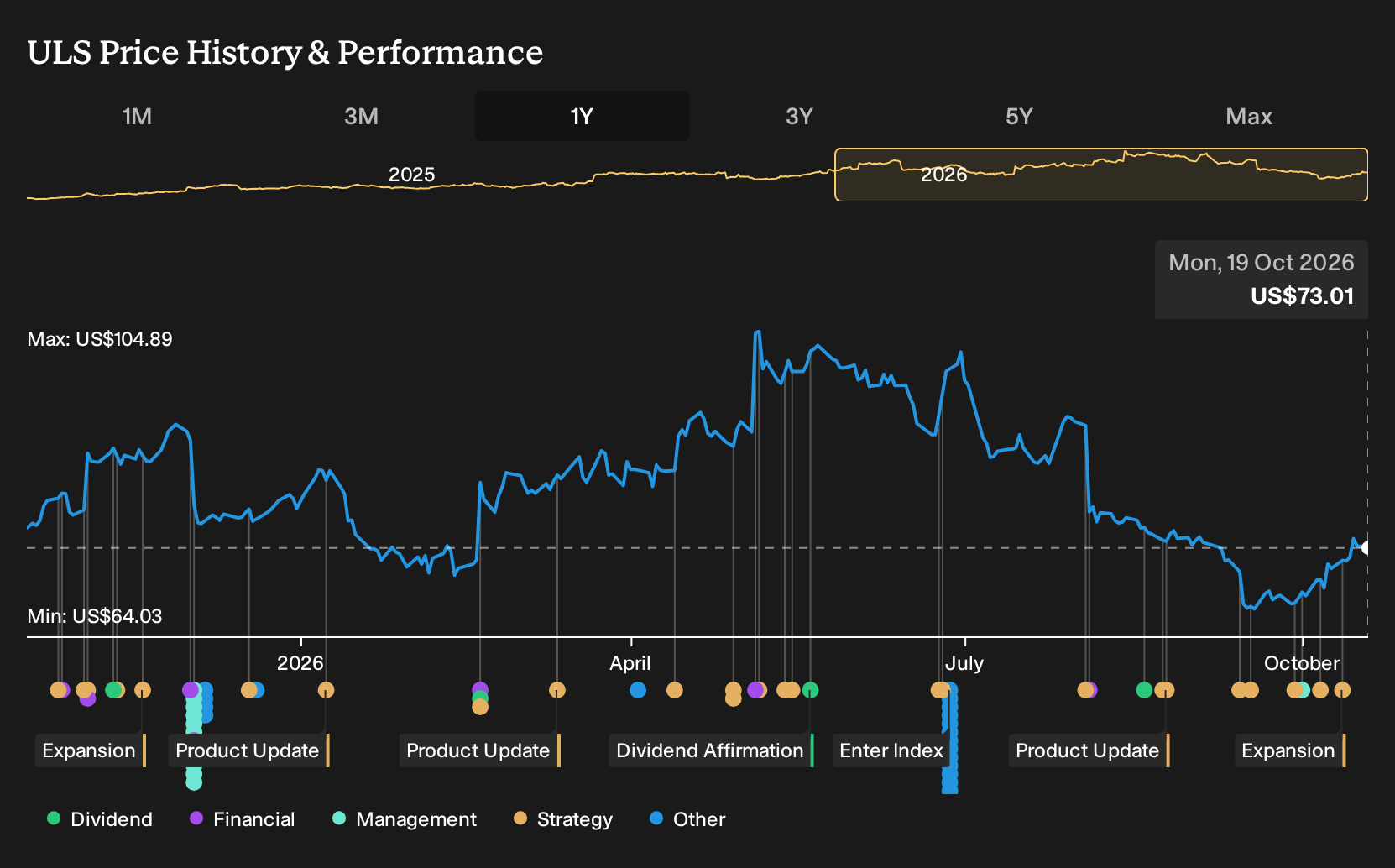Click the US$73.01 price tooltip value
The width and height of the screenshot is (1395, 868).
point(1302,296)
